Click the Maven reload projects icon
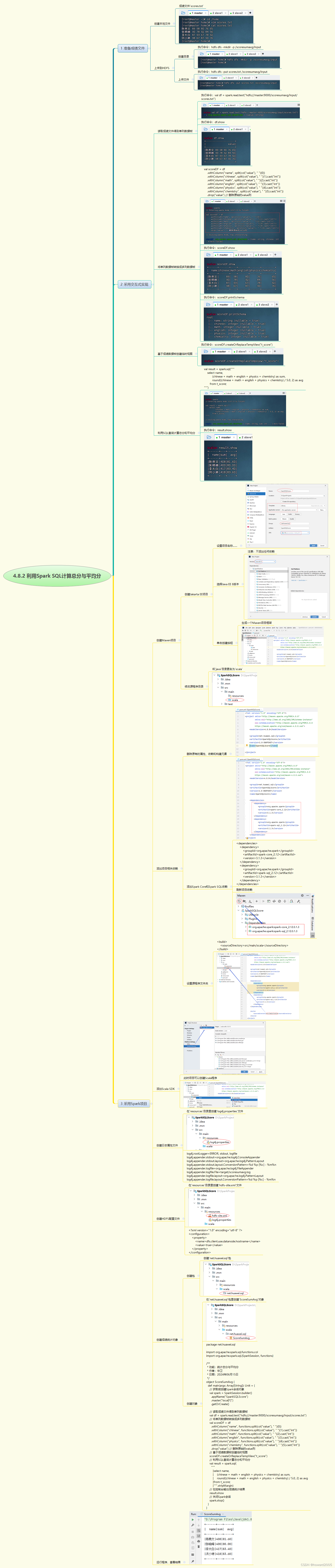The image size is (335, 1568). 239,901
